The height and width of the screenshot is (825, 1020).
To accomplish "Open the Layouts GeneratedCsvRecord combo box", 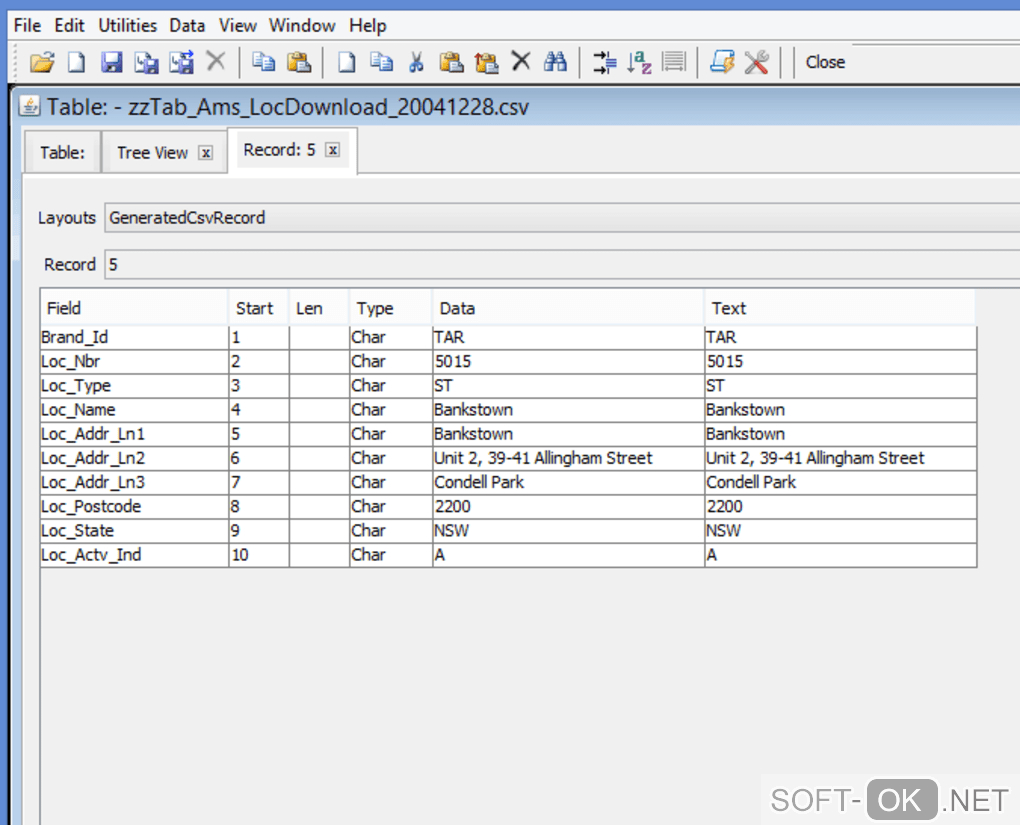I will click(x=562, y=218).
